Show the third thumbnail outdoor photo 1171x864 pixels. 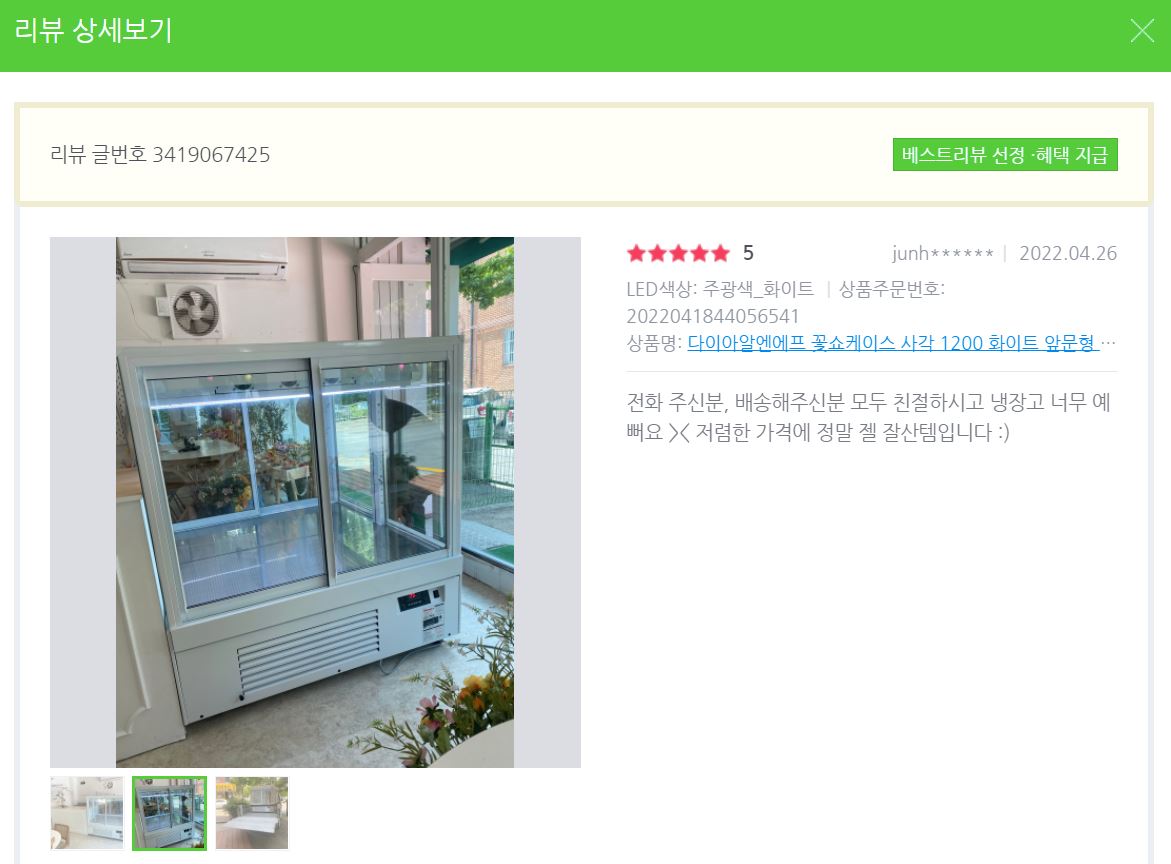pyautogui.click(x=252, y=813)
